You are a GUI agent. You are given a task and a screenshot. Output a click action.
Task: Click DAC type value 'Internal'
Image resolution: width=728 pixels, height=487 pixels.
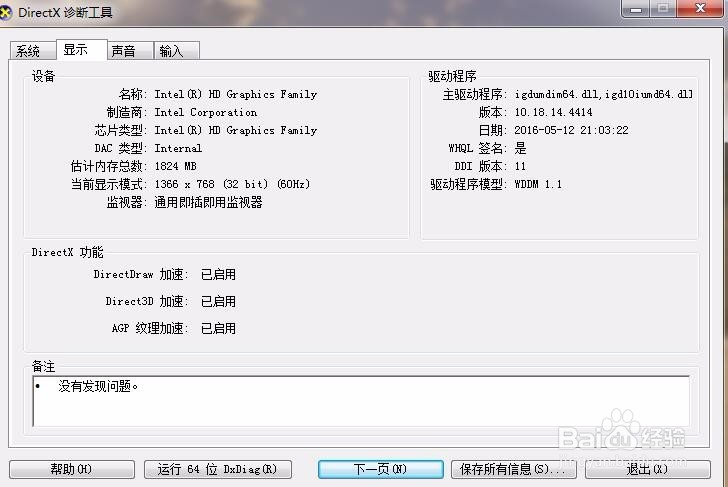tap(178, 149)
